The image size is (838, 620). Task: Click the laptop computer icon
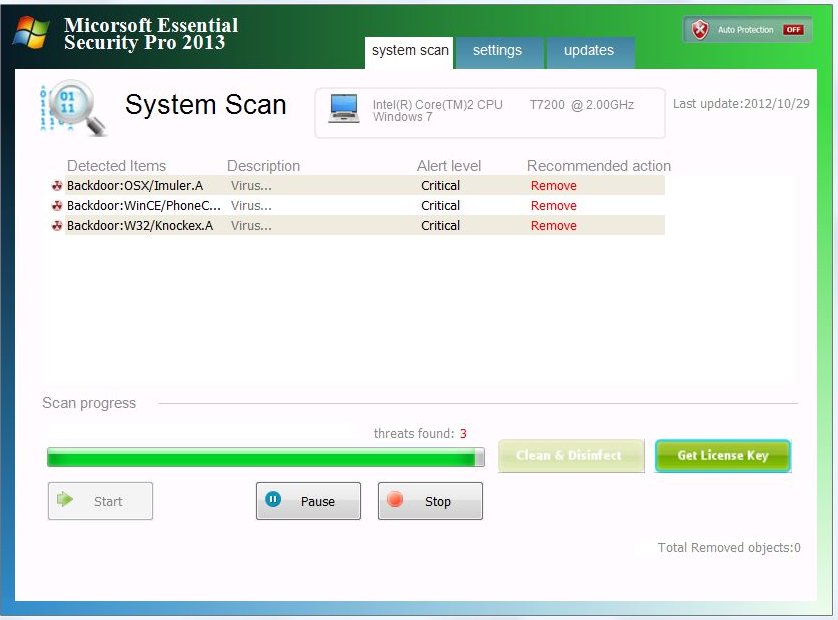(x=344, y=108)
